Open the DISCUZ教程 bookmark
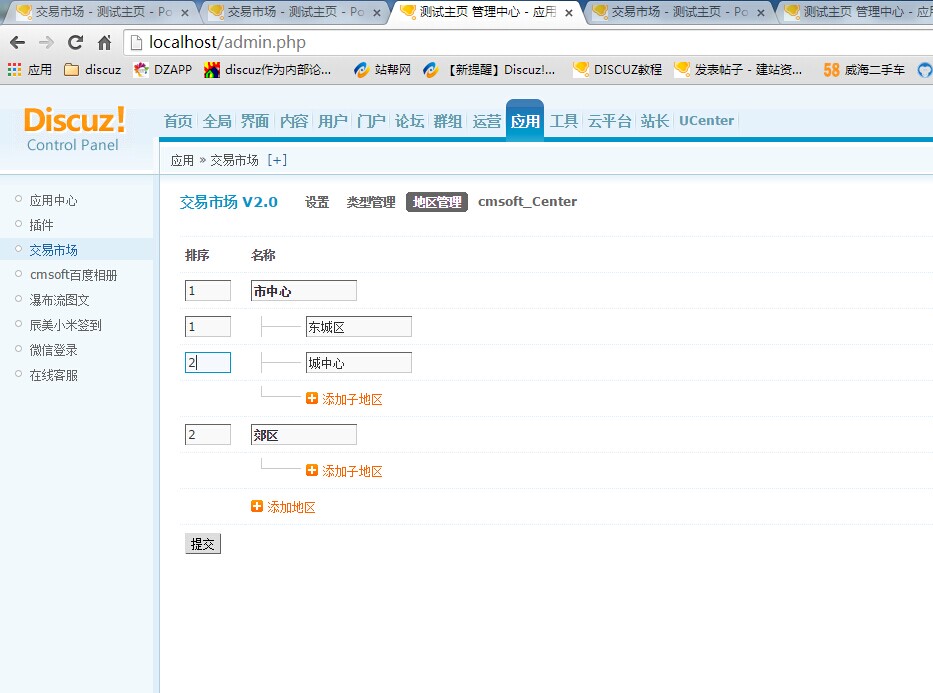The height and width of the screenshot is (693, 933). 617,70
